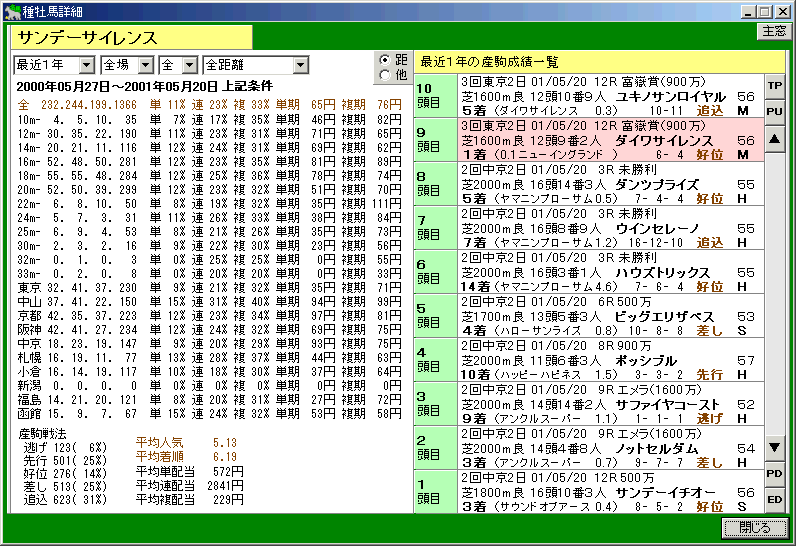Open the 最近1年 period dropdown
This screenshot has height=546, width=796.
click(x=54, y=65)
